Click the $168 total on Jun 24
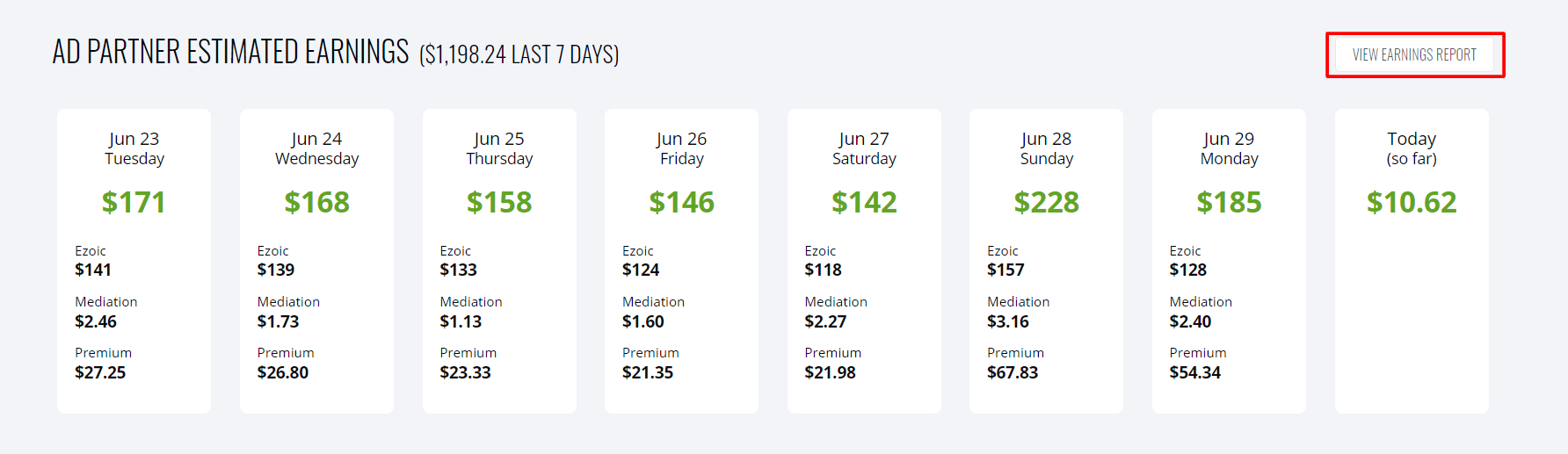The height and width of the screenshot is (454, 1568). point(316,203)
